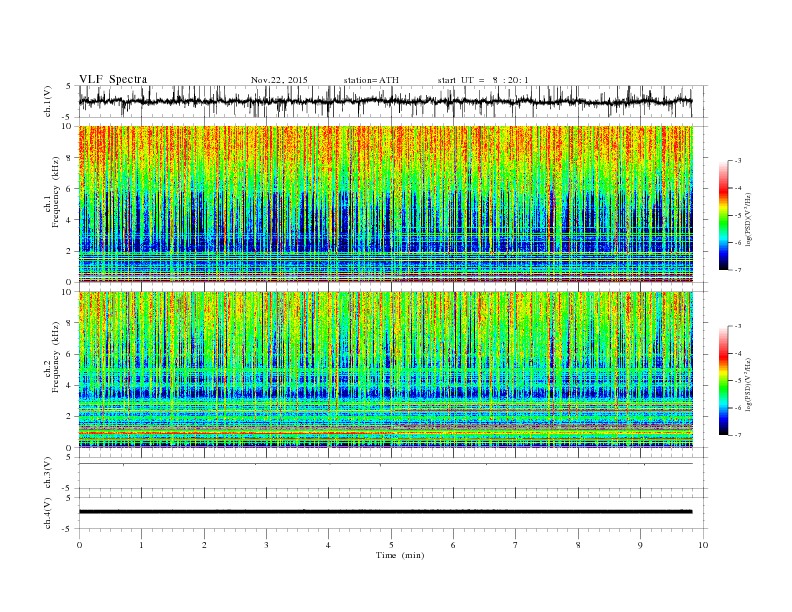Click ch.2 color scale 'log(PSD)(V²/Hz)' label

[749, 385]
